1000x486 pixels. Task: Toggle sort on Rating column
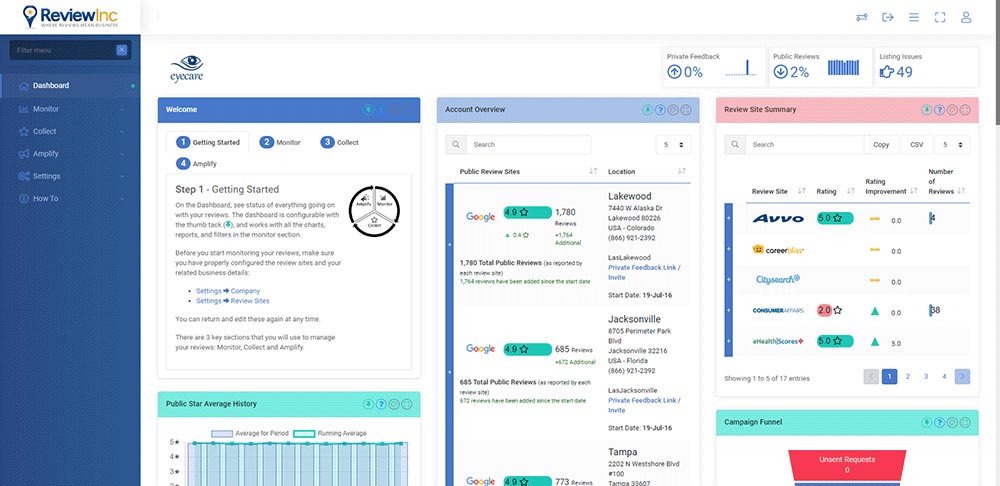click(850, 191)
